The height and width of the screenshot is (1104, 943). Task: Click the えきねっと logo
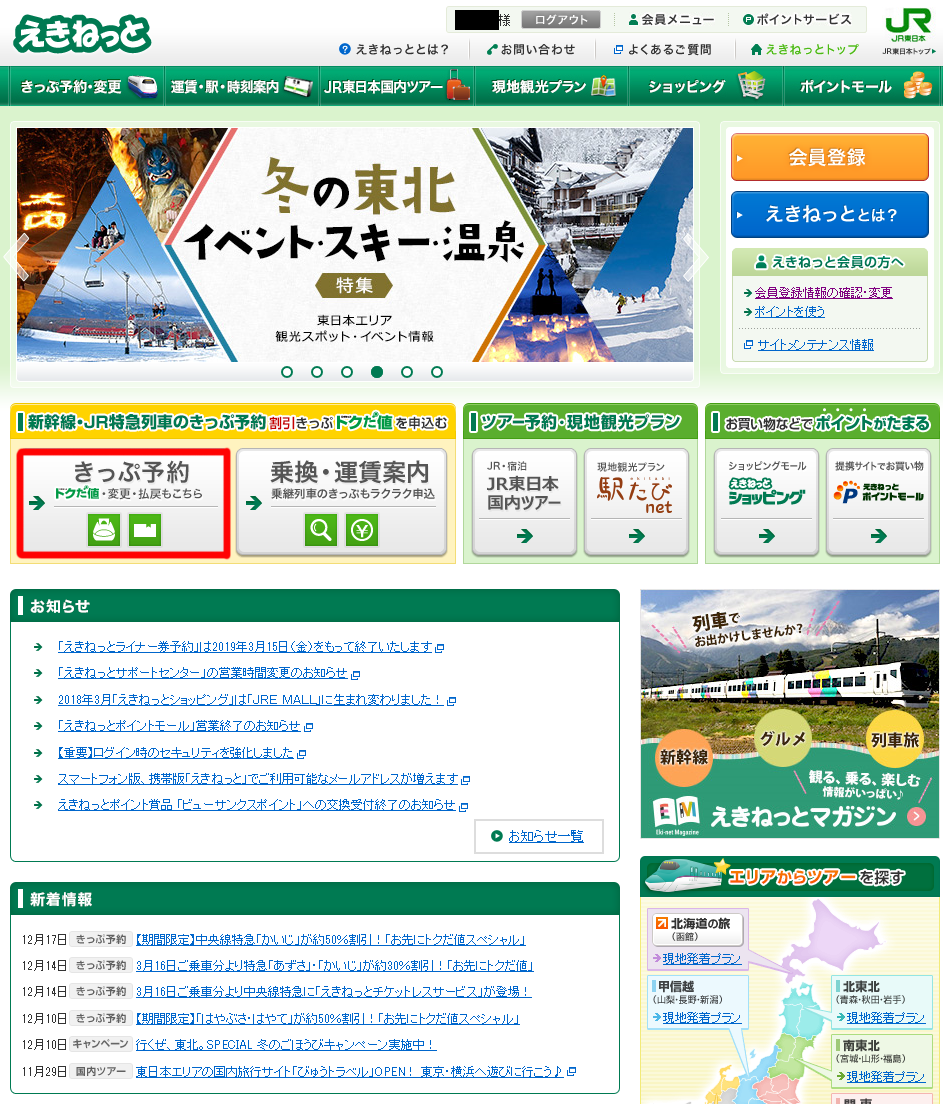point(82,34)
